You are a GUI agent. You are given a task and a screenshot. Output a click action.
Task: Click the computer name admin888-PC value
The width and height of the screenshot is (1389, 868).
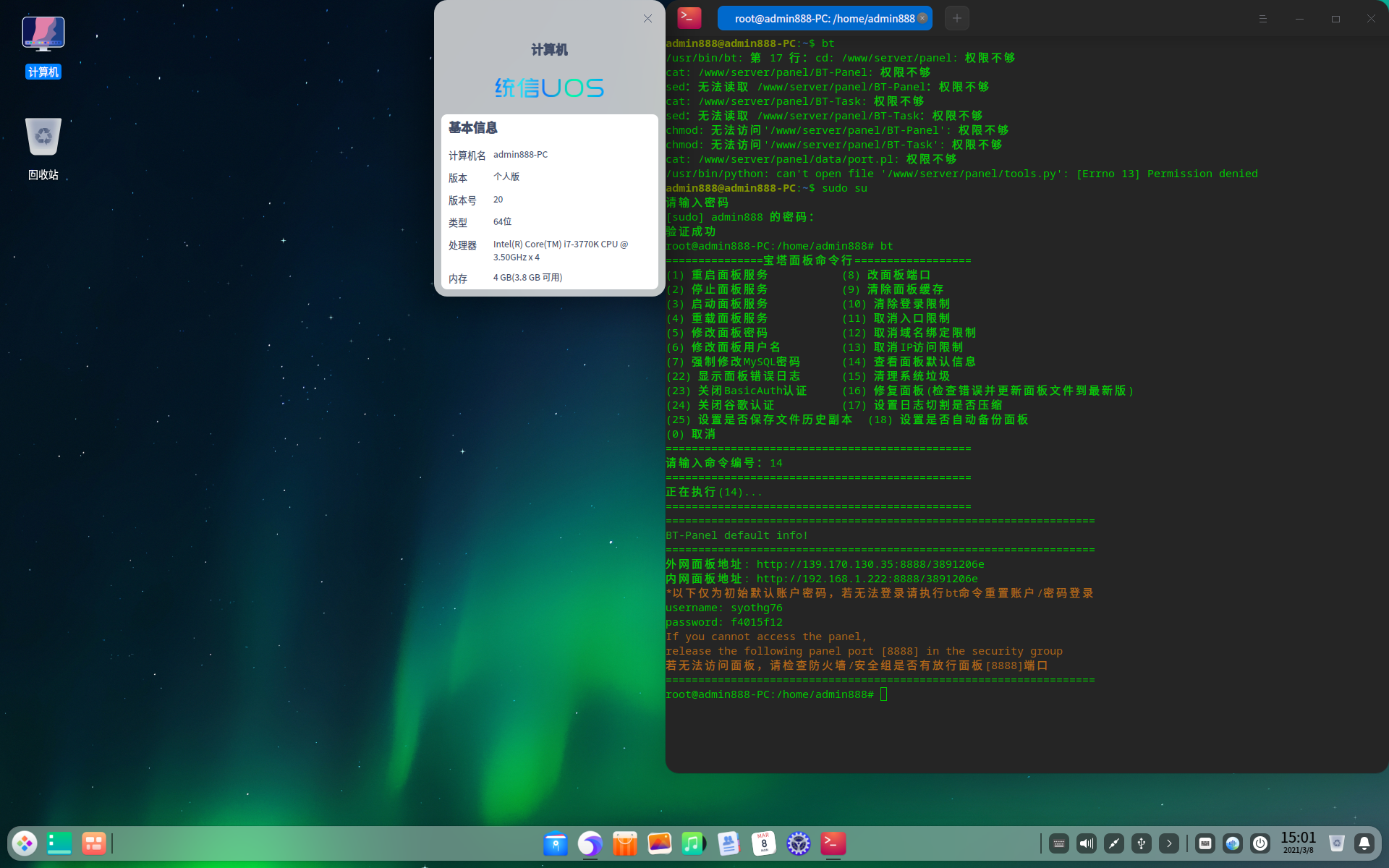pos(520,155)
